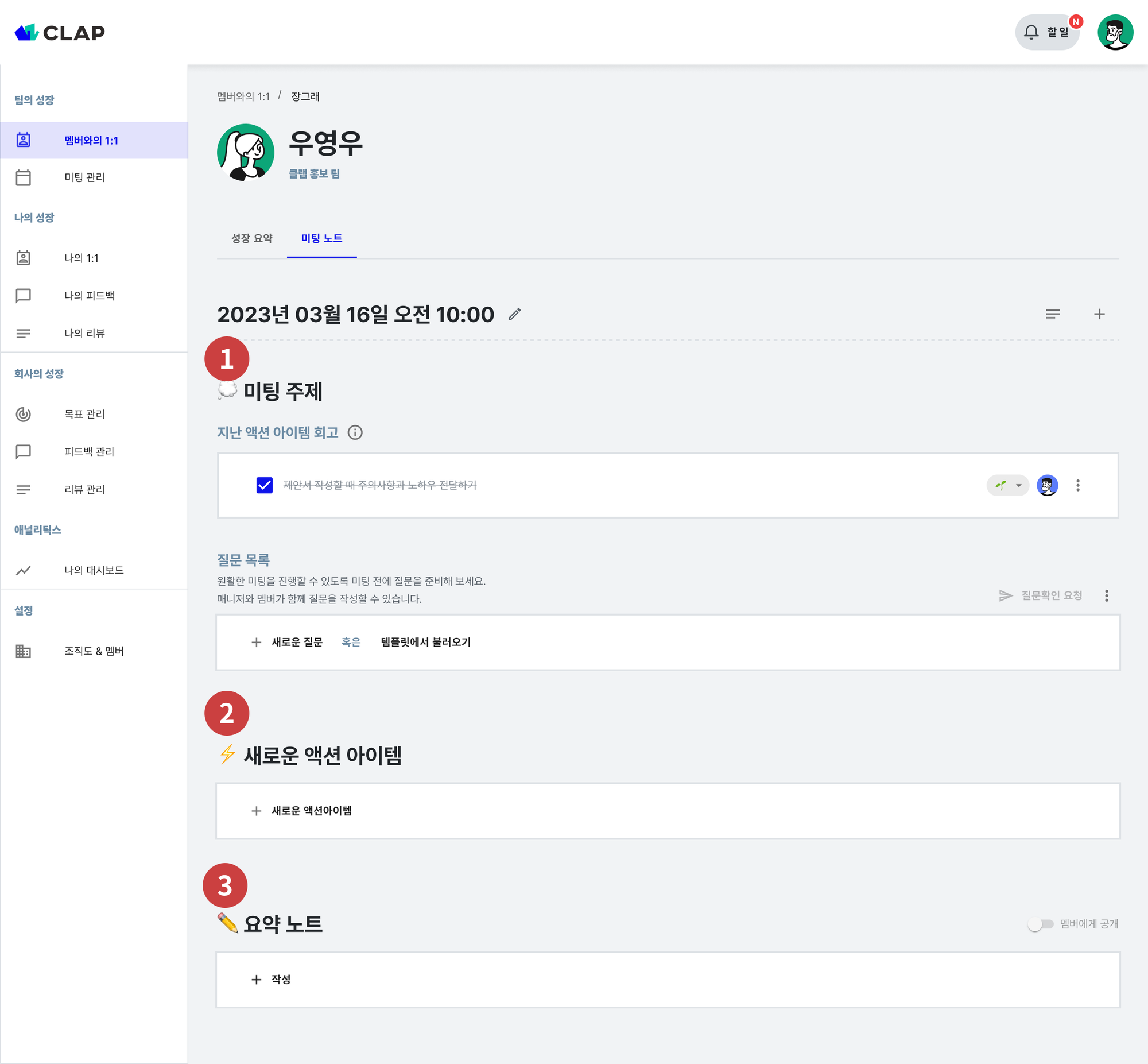This screenshot has height=1064, width=1148.
Task: Uncheck the completed action item checkbox
Action: 264,485
